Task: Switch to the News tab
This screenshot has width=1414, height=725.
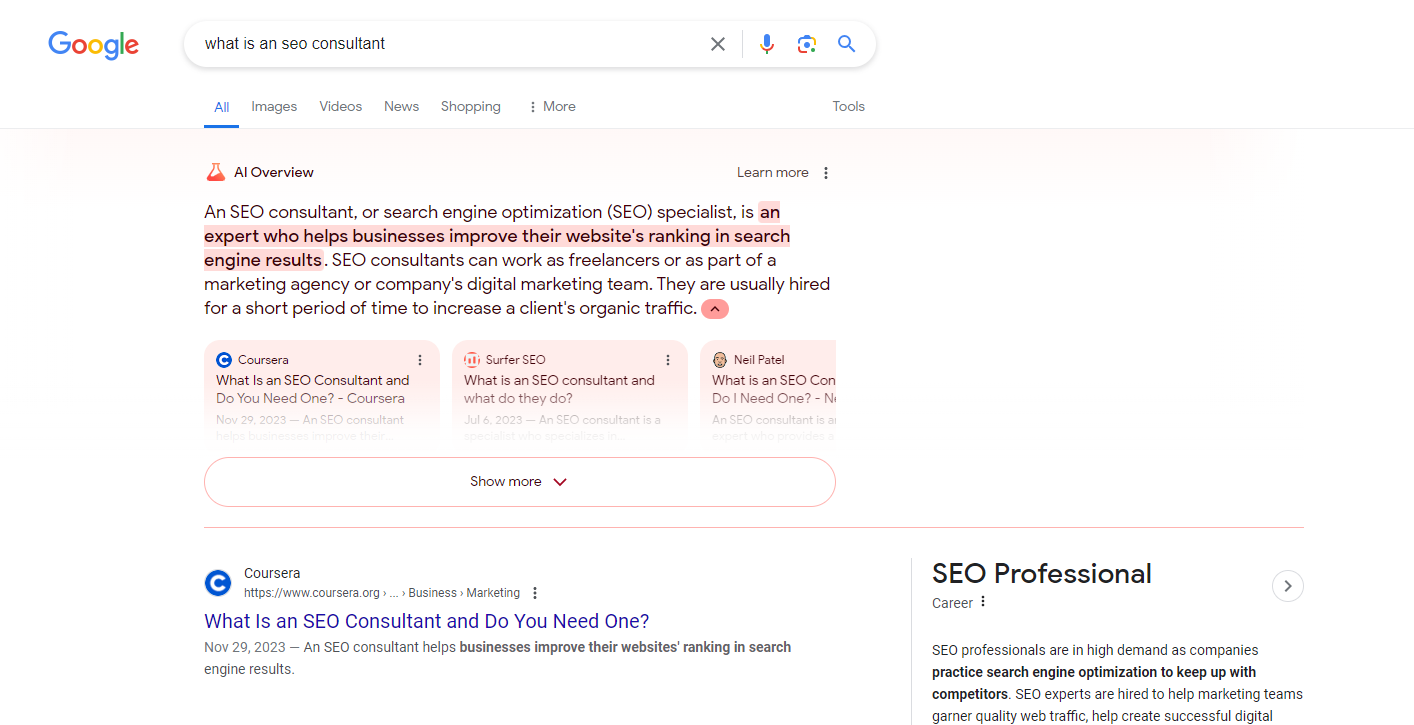Action: [x=401, y=106]
